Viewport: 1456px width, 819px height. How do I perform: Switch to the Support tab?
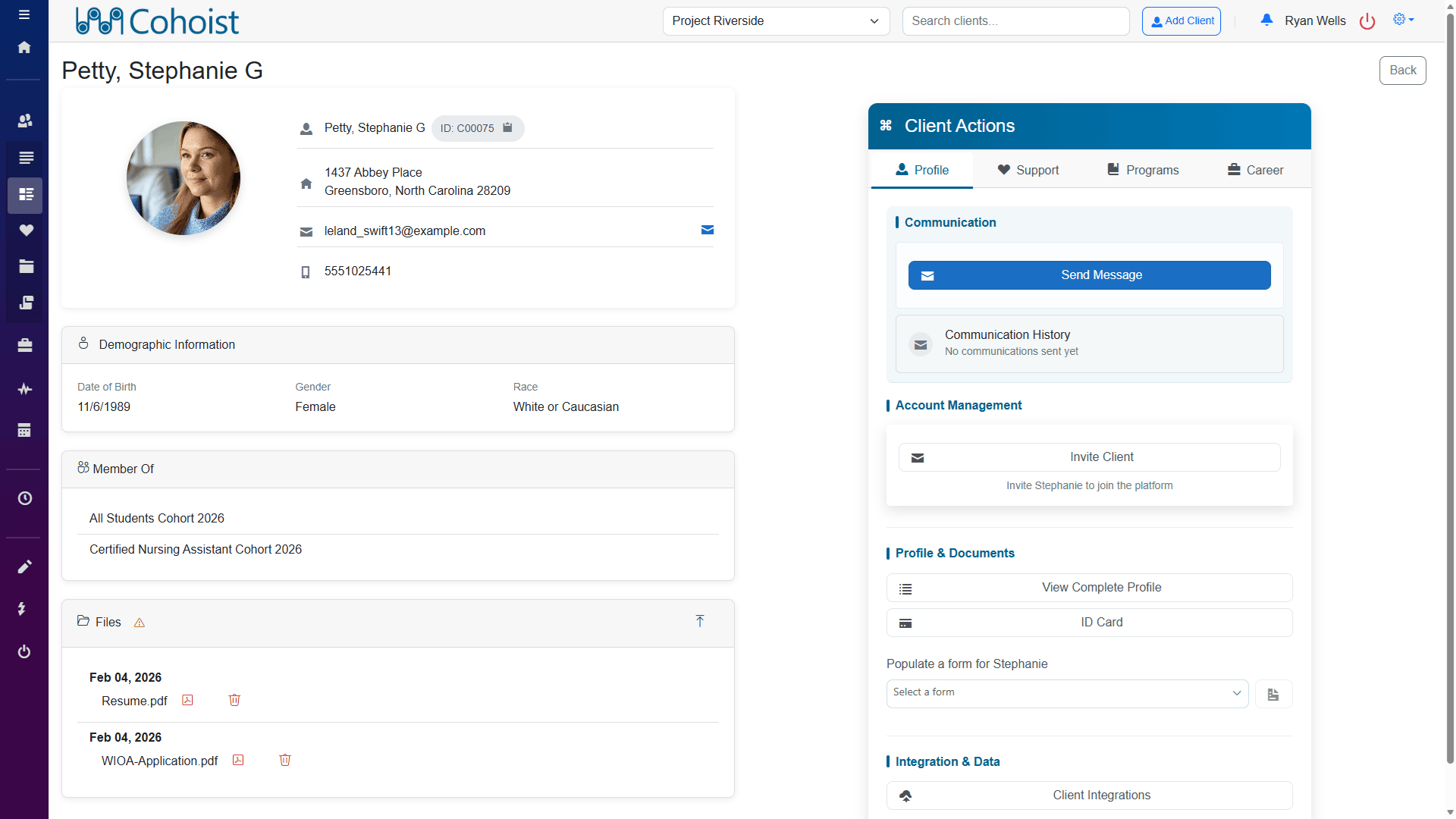tap(1028, 170)
